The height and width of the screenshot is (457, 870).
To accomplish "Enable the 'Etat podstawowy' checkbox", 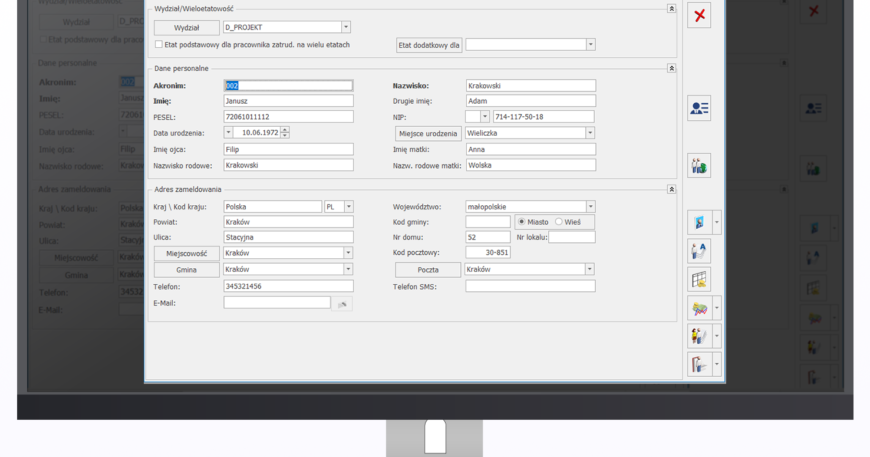I will pos(159,45).
